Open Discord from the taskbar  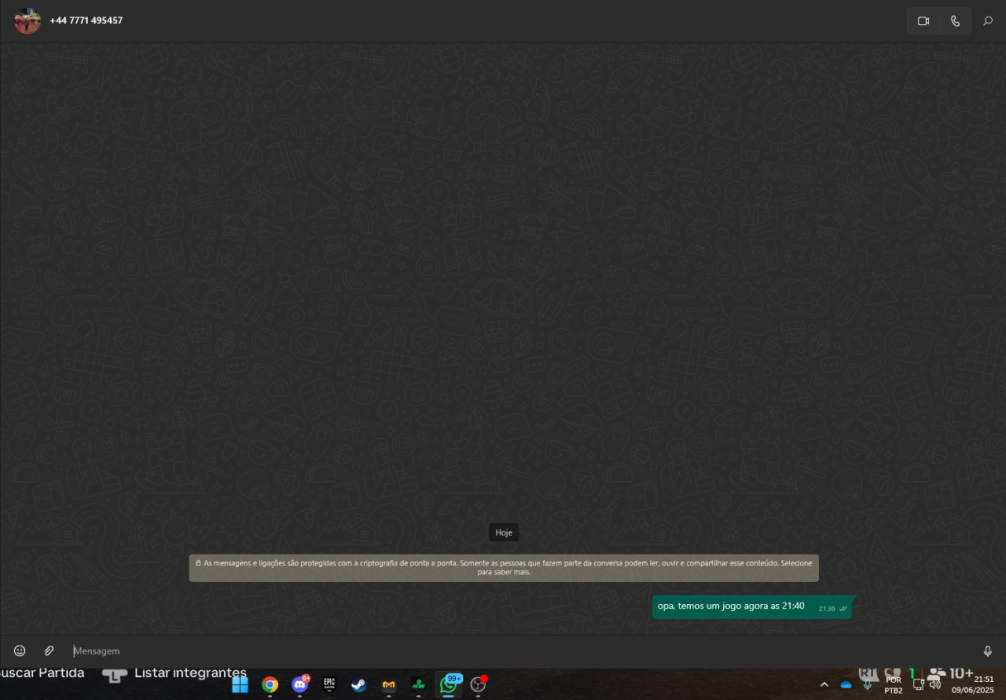click(299, 685)
